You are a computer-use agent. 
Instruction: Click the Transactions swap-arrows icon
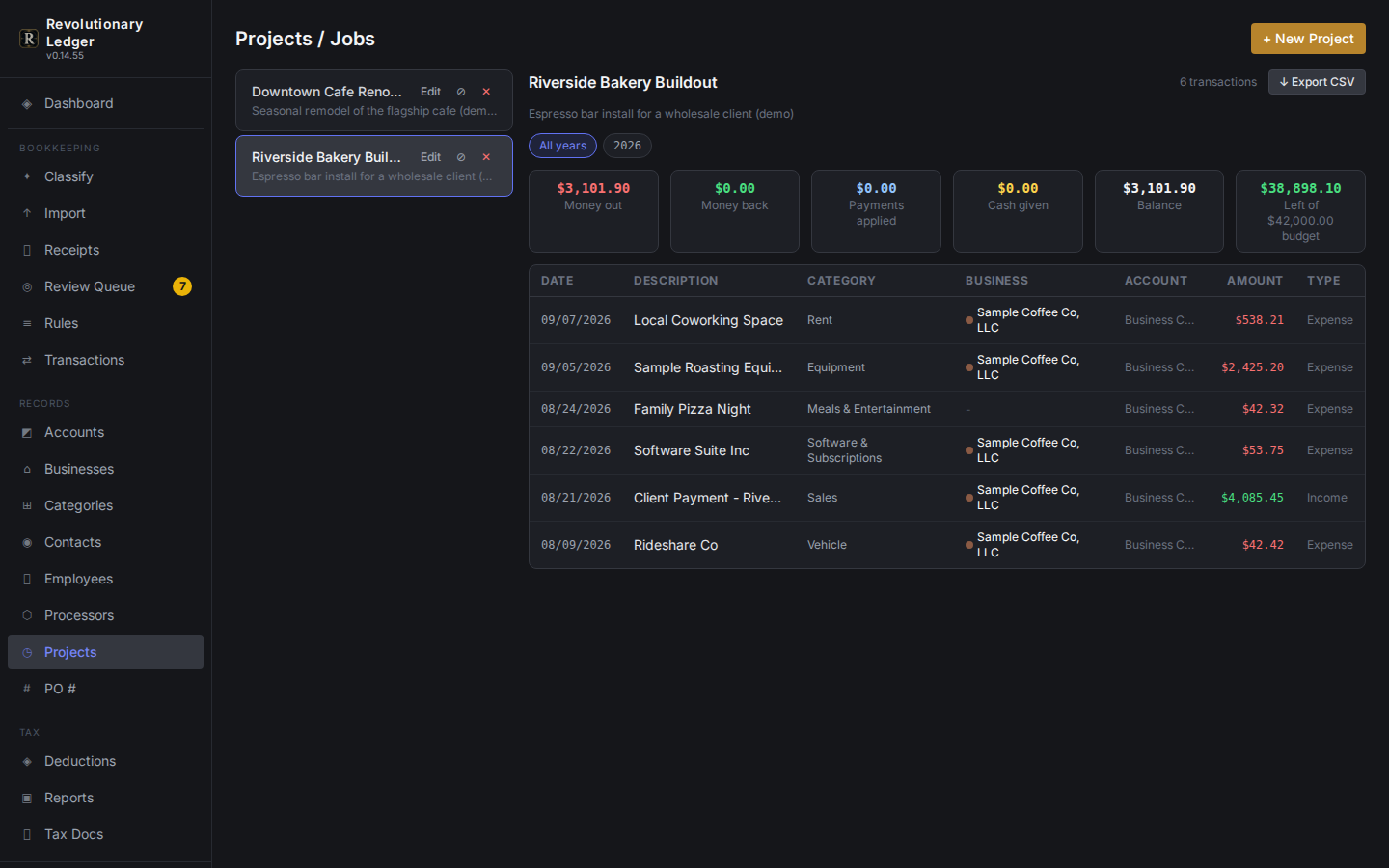[x=27, y=361]
